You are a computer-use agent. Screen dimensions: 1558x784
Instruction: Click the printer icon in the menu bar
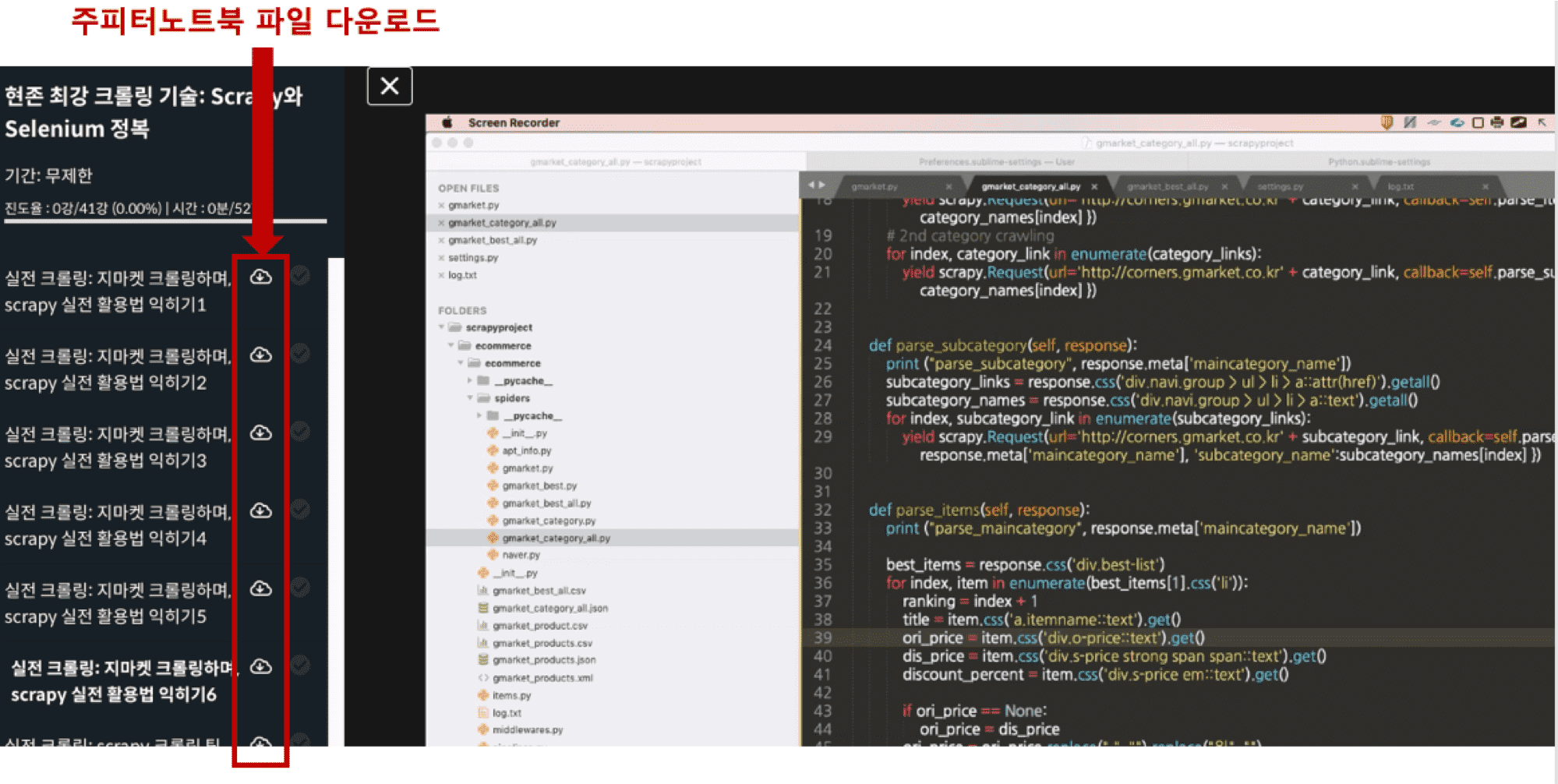coord(1497,122)
